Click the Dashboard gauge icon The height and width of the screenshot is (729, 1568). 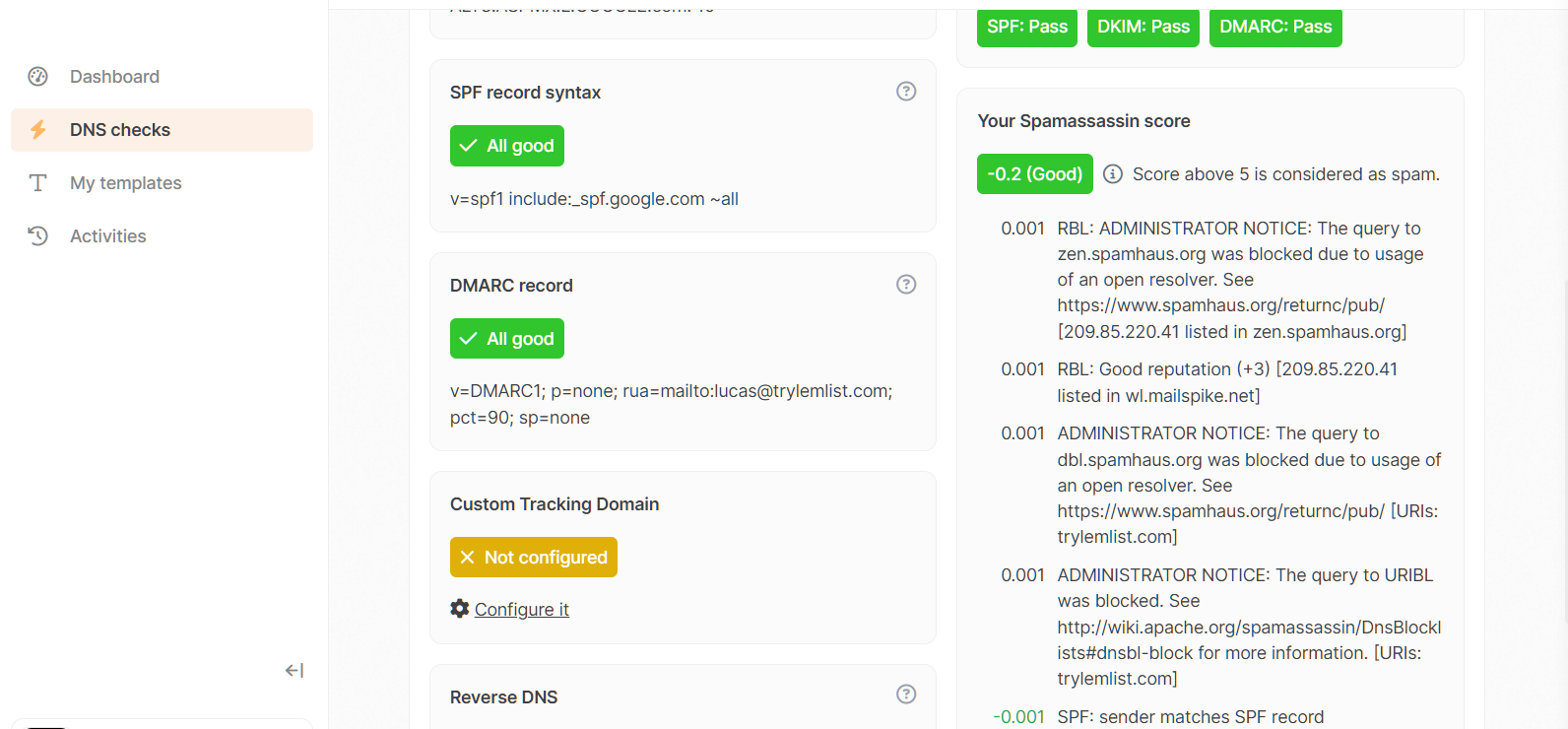pos(38,77)
